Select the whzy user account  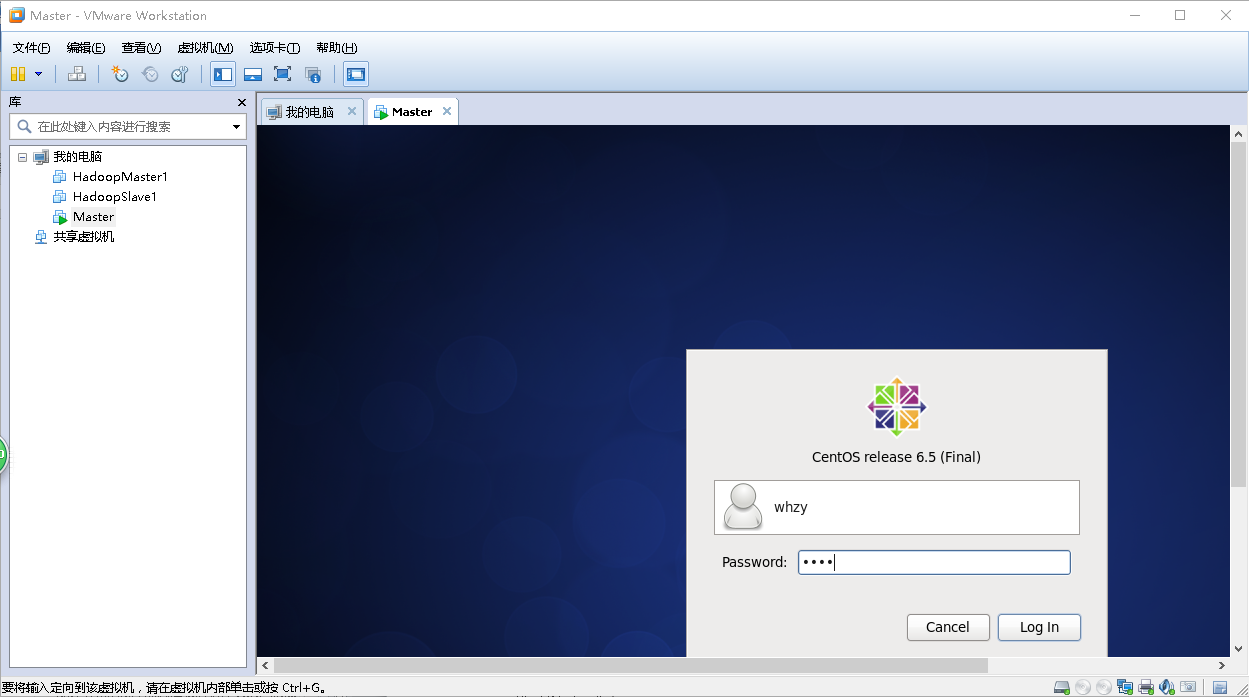(897, 507)
